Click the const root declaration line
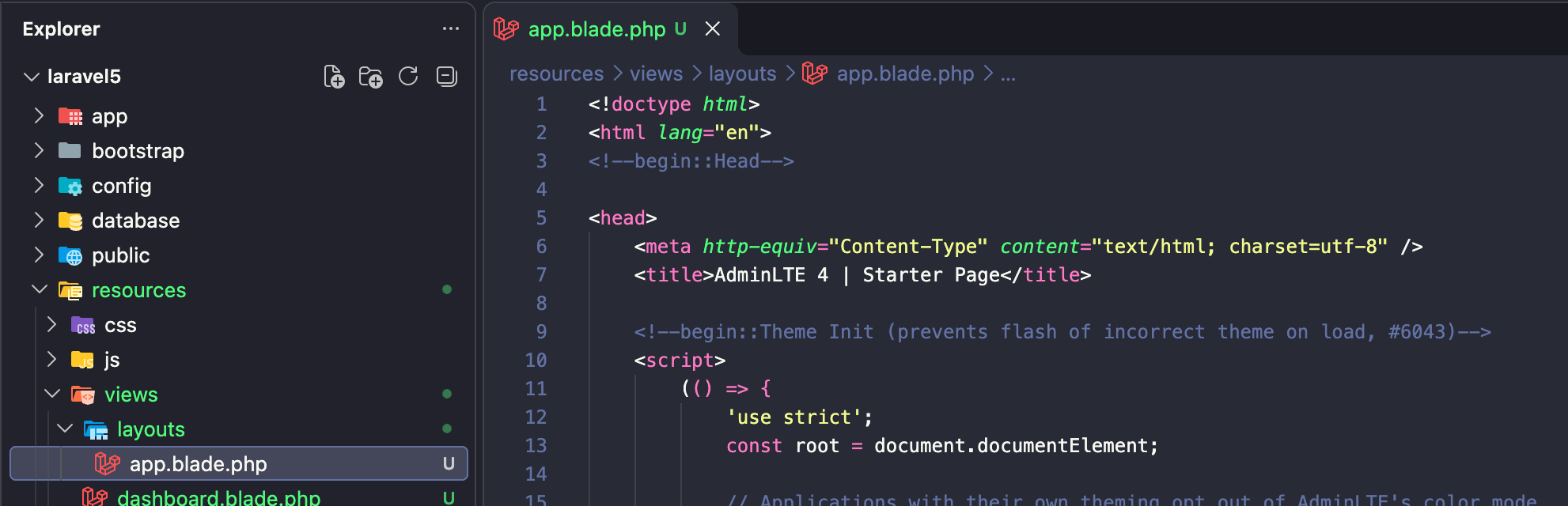The image size is (1568, 506). [942, 446]
